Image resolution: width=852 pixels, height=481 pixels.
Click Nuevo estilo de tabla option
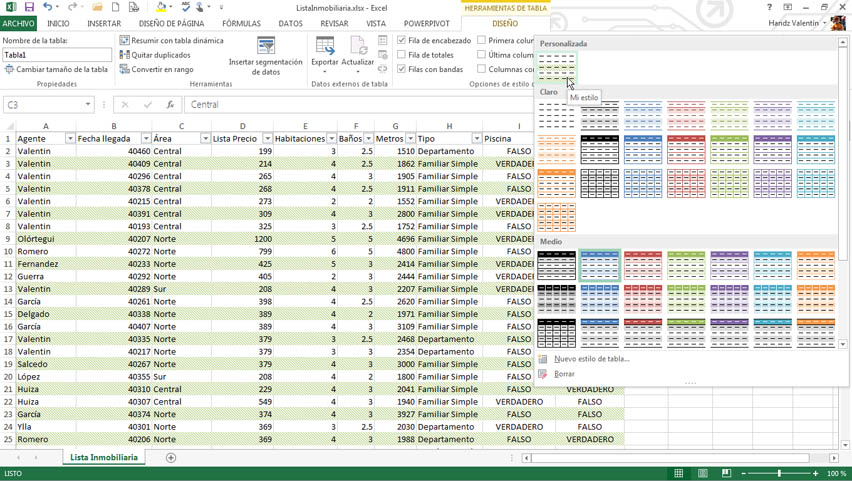coord(591,359)
